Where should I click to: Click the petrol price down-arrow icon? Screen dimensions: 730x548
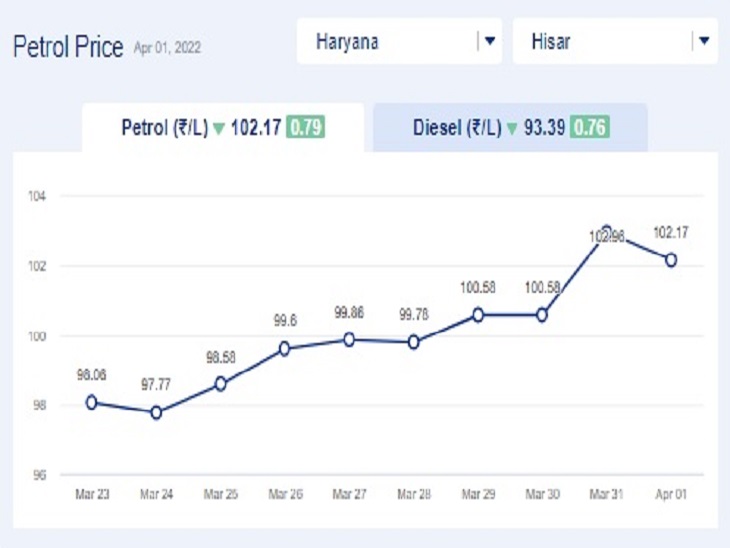(x=219, y=129)
